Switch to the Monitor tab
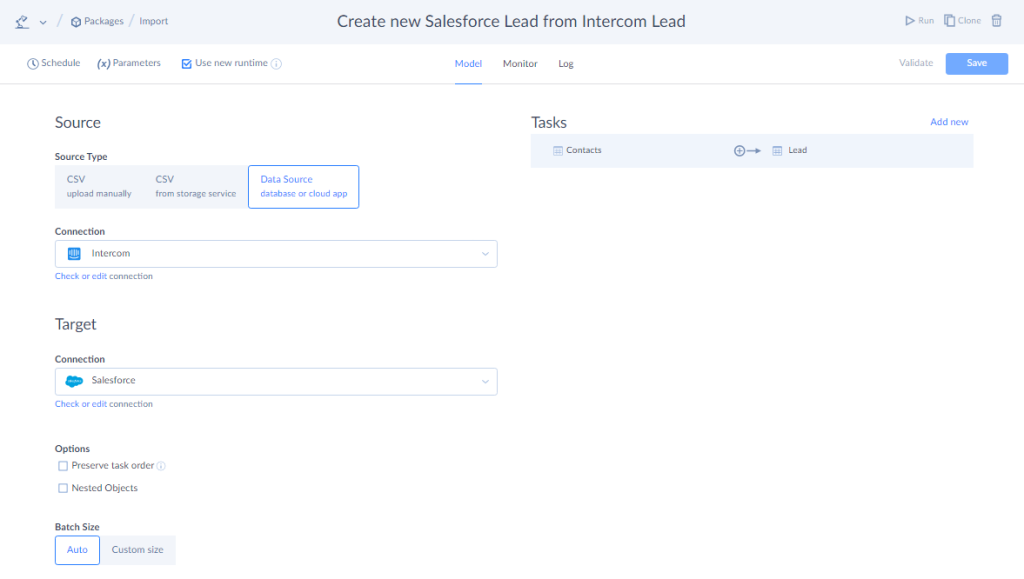1024x579 pixels. [520, 64]
